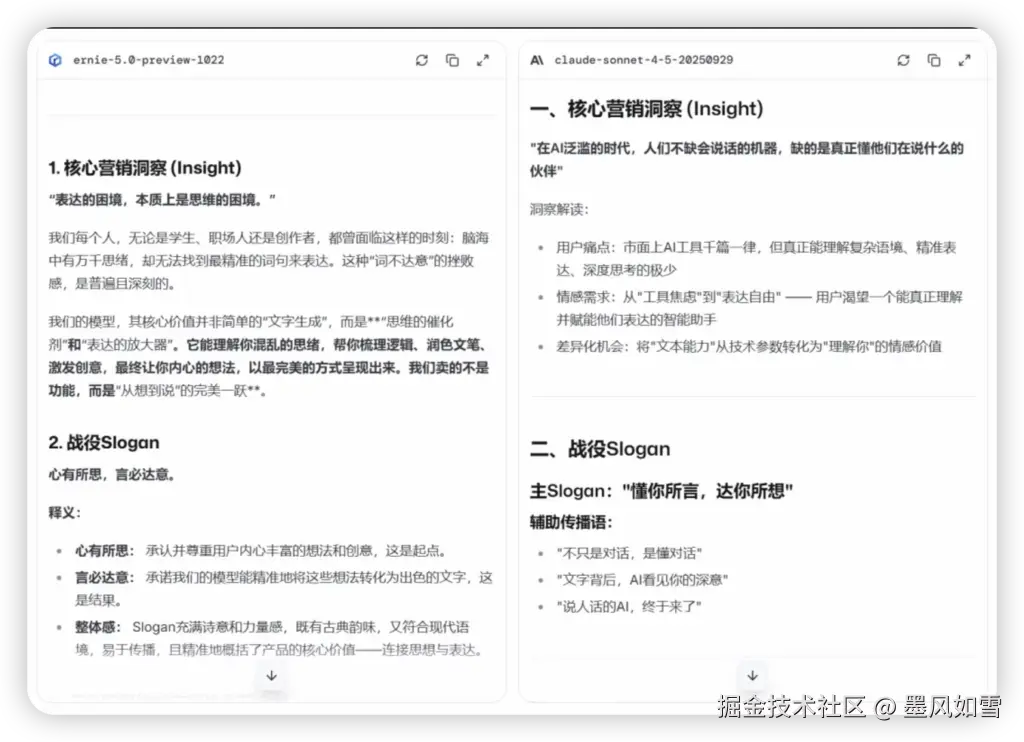The width and height of the screenshot is (1024, 742).
Task: Click paragraph beginning "我们每个人，无论是学生"
Action: tap(268, 261)
